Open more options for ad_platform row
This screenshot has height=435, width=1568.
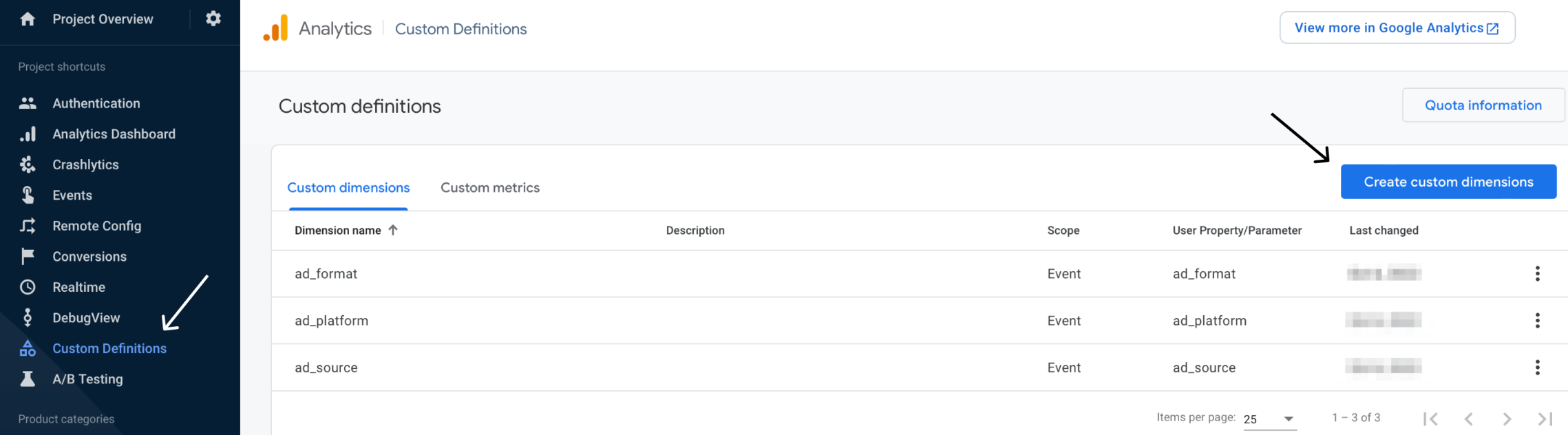(x=1537, y=321)
